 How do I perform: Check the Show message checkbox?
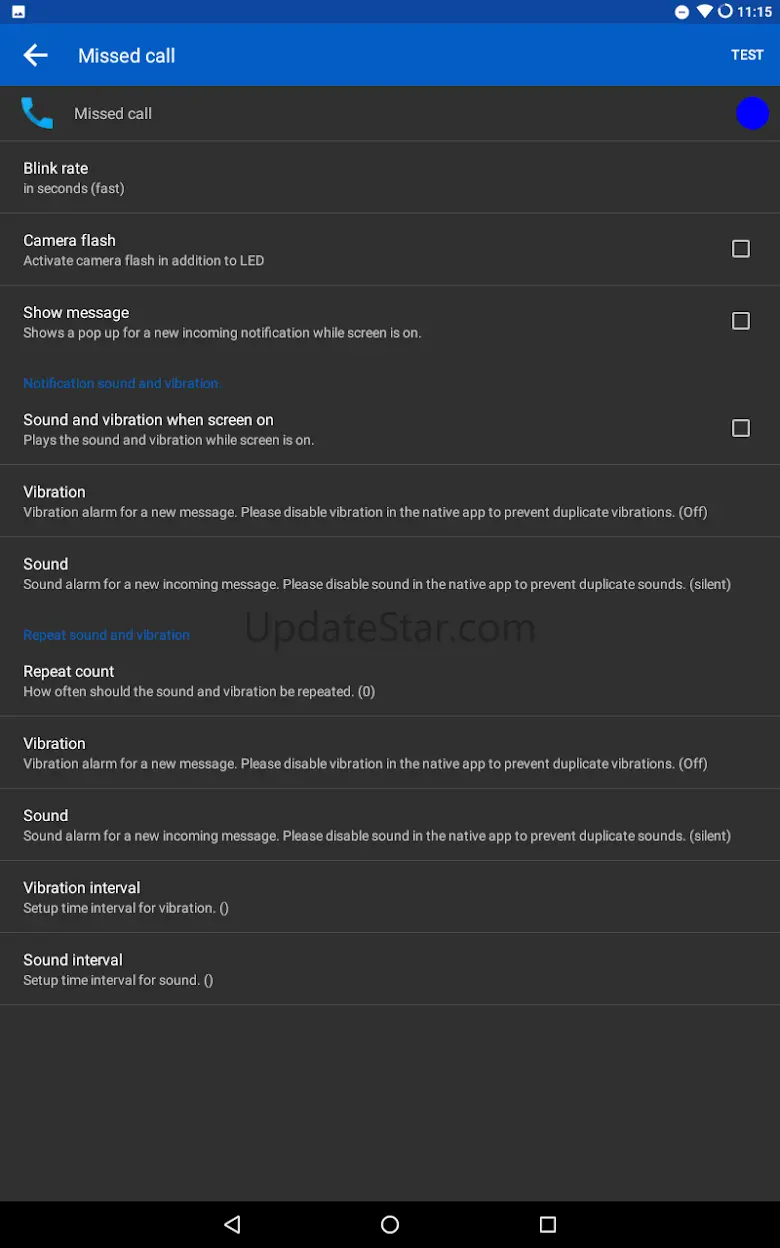pyautogui.click(x=741, y=321)
